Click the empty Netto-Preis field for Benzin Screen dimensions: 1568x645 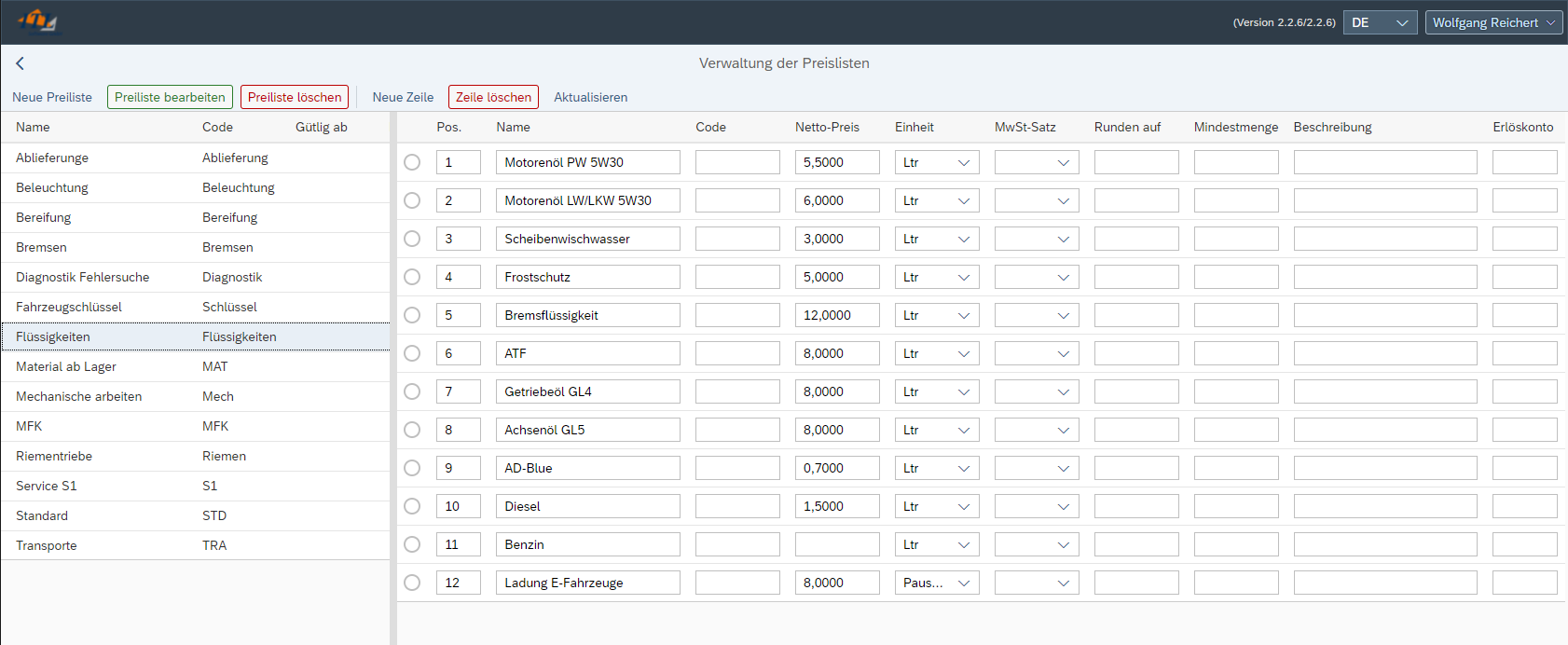pos(836,544)
